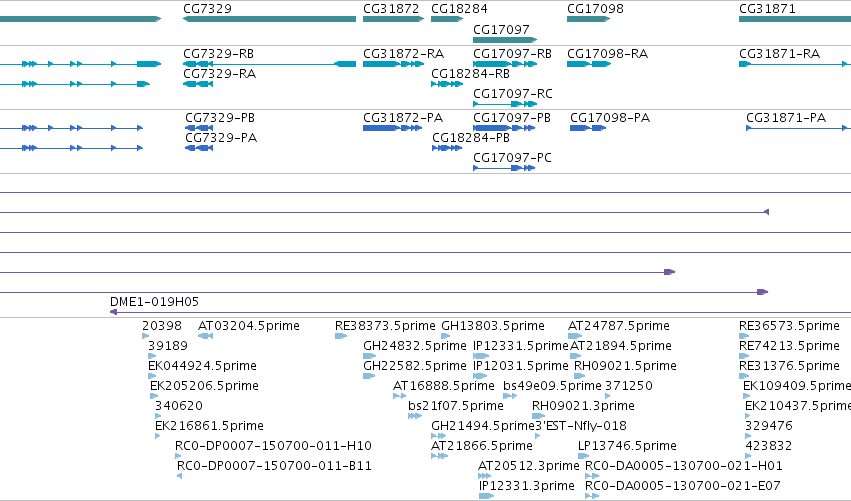
Task: Select EST EK044924.5prime
Action: tap(152, 376)
